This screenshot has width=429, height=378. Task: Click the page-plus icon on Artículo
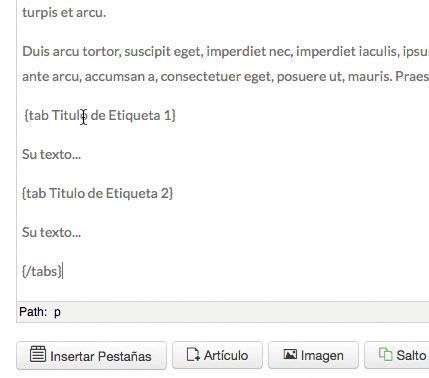click(x=193, y=354)
